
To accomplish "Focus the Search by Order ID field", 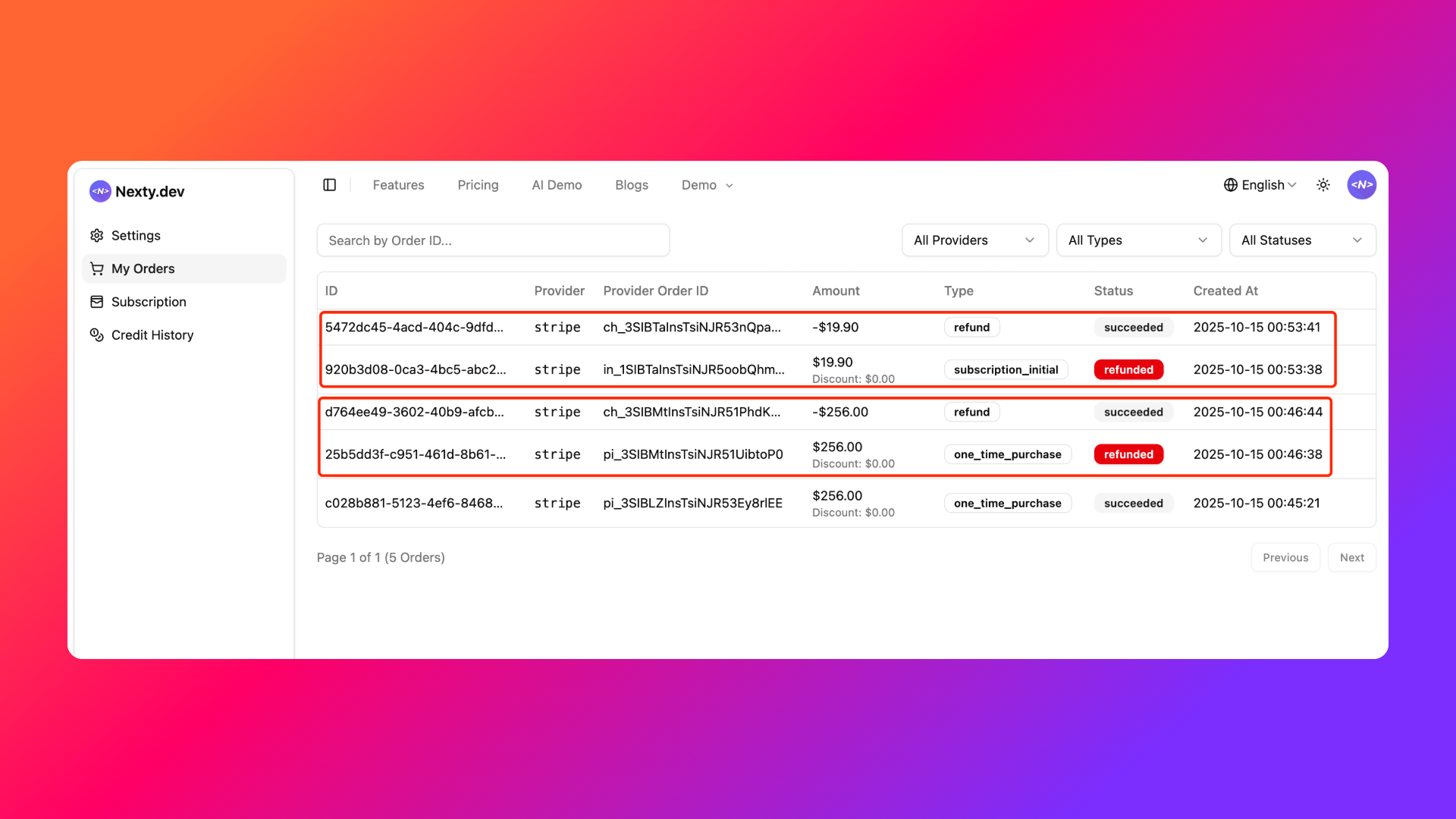I will click(x=493, y=240).
